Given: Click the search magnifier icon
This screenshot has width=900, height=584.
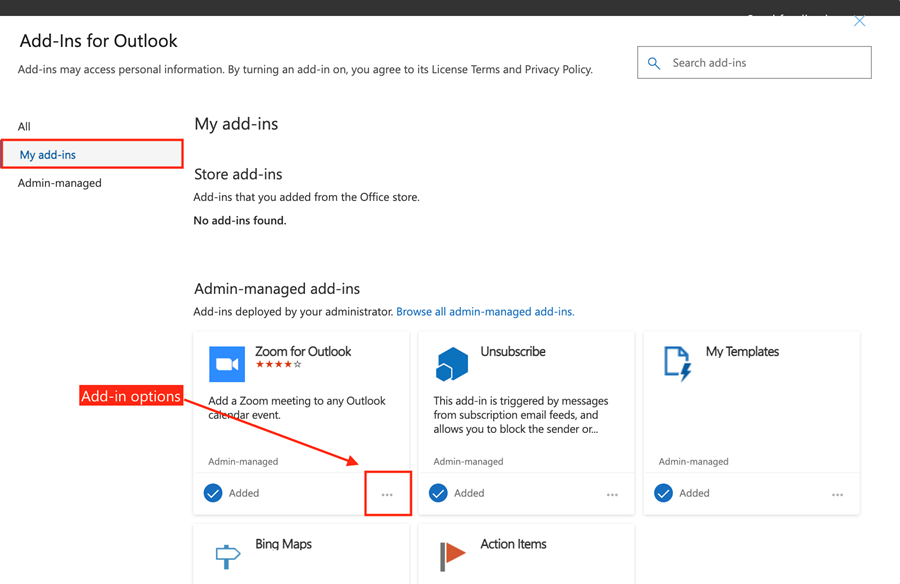Looking at the screenshot, I should coord(654,63).
